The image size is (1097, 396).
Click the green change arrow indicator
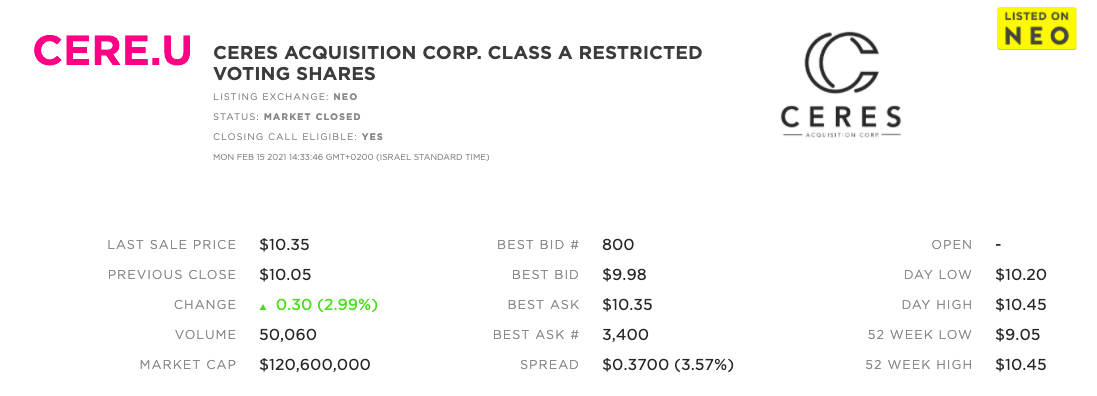[263, 306]
